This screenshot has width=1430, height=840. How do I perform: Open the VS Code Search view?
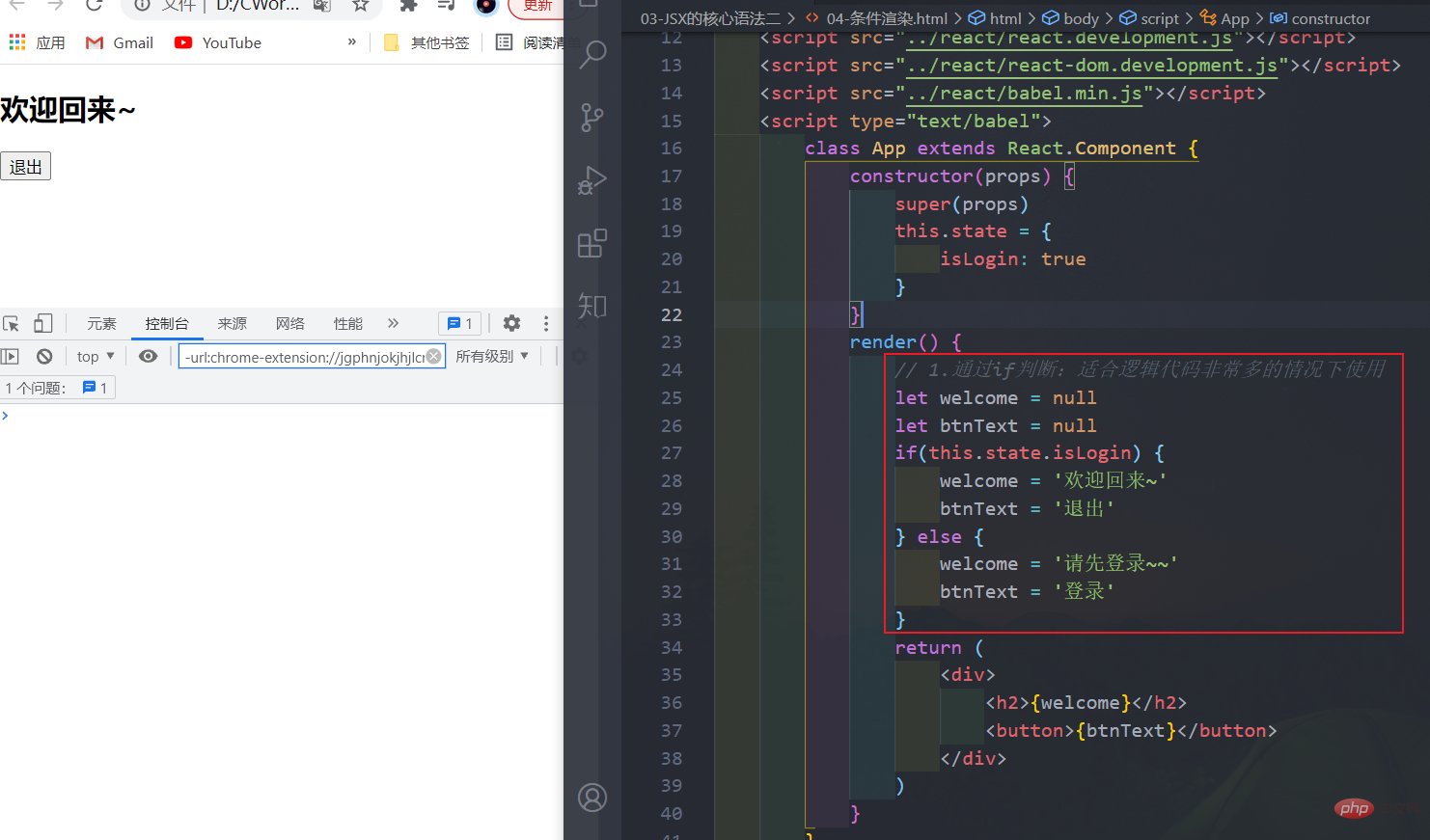(592, 55)
